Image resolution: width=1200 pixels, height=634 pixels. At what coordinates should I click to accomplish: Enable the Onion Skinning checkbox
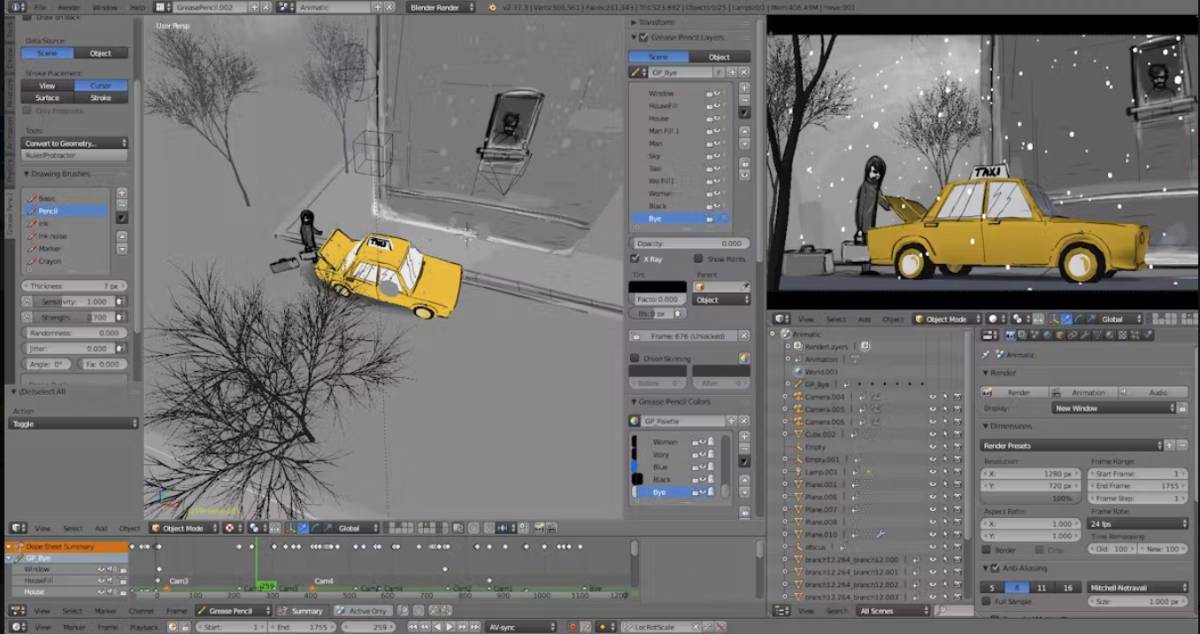pos(635,357)
